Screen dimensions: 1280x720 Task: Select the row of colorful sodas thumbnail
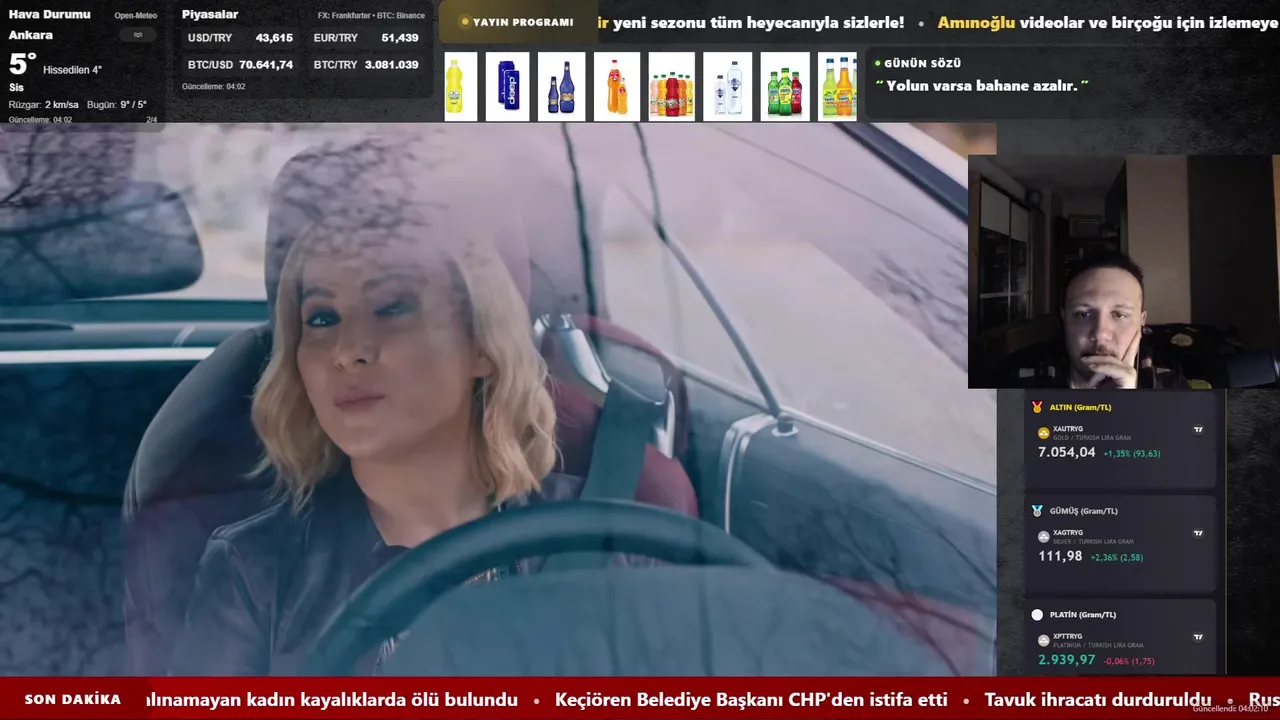(x=671, y=87)
